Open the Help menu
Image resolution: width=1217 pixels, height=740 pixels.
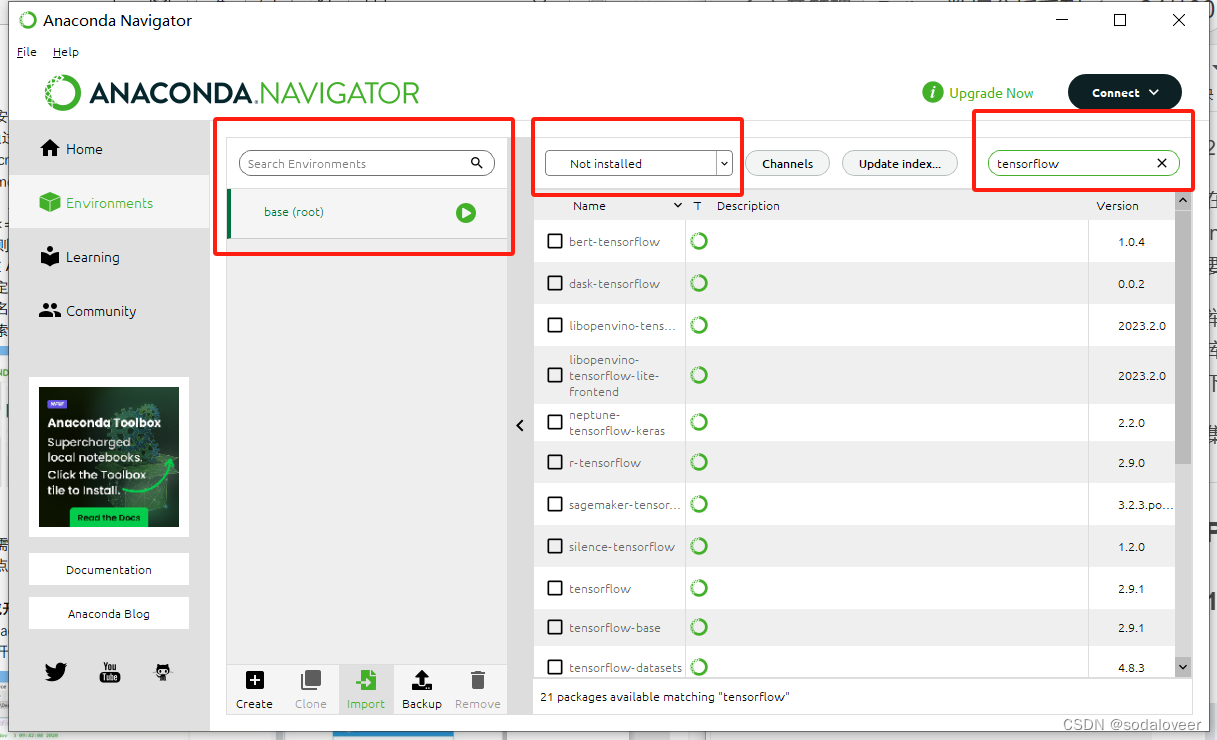[x=66, y=52]
